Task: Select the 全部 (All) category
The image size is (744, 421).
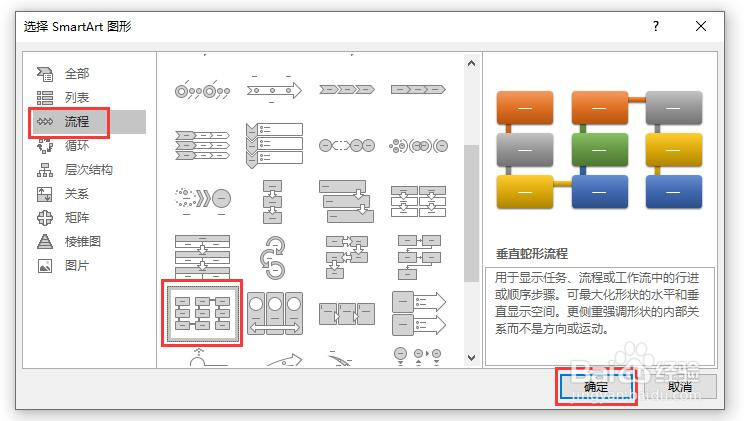Action: [x=76, y=74]
